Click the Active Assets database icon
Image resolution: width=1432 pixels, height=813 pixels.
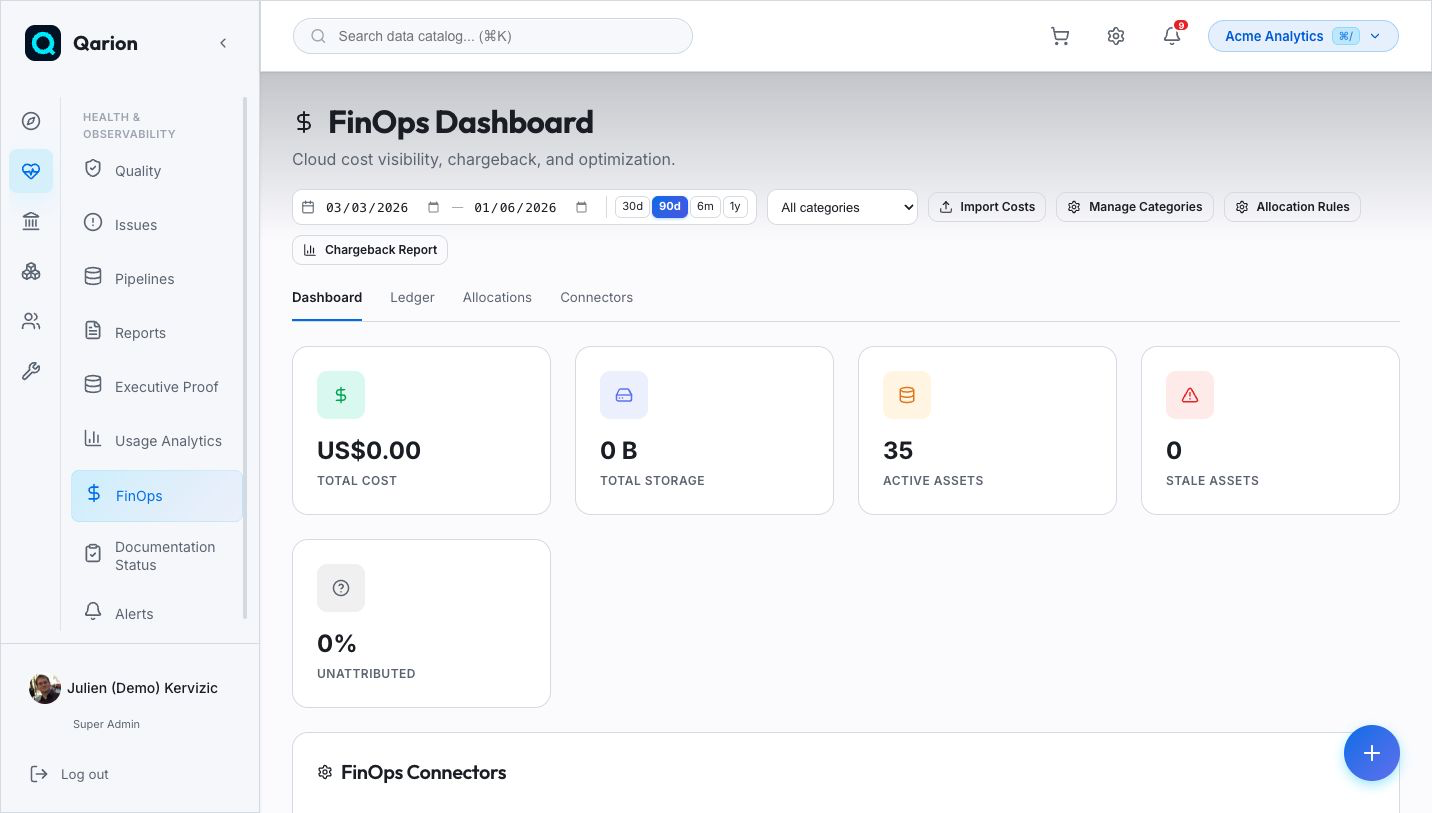907,395
